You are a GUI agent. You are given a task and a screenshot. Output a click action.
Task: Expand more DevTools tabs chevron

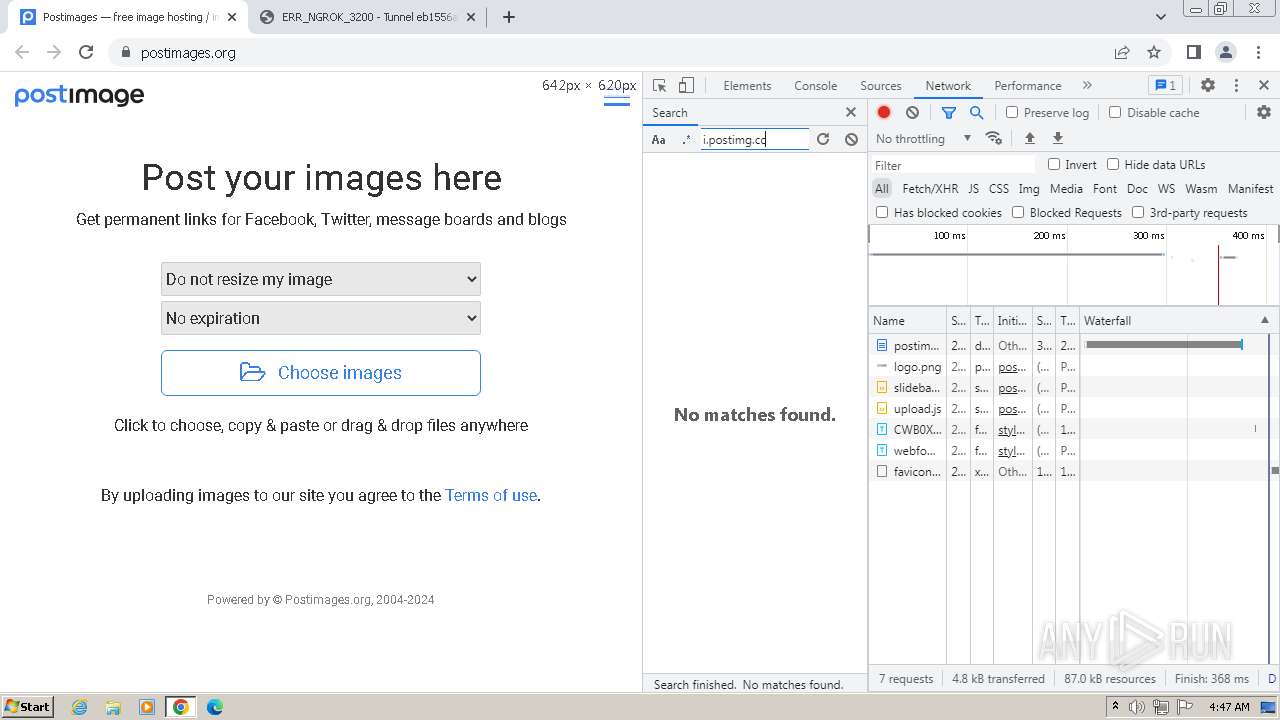[x=1087, y=86]
